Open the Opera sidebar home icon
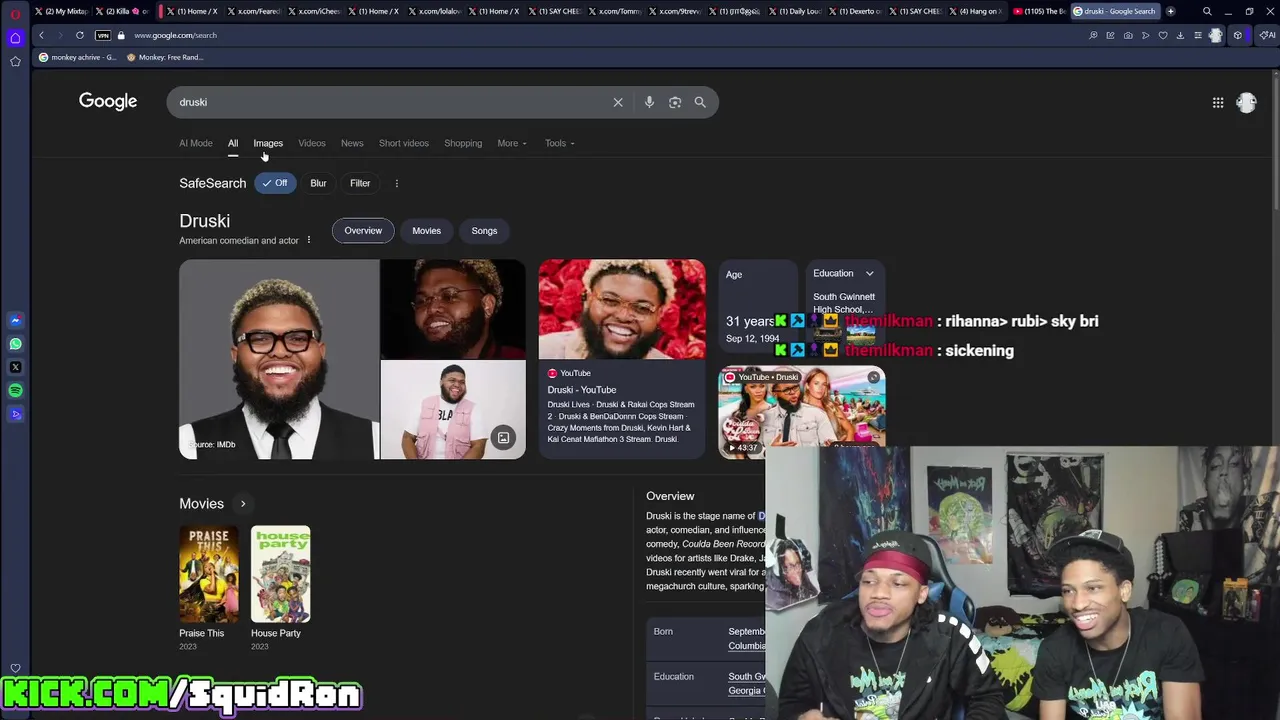 [15, 38]
